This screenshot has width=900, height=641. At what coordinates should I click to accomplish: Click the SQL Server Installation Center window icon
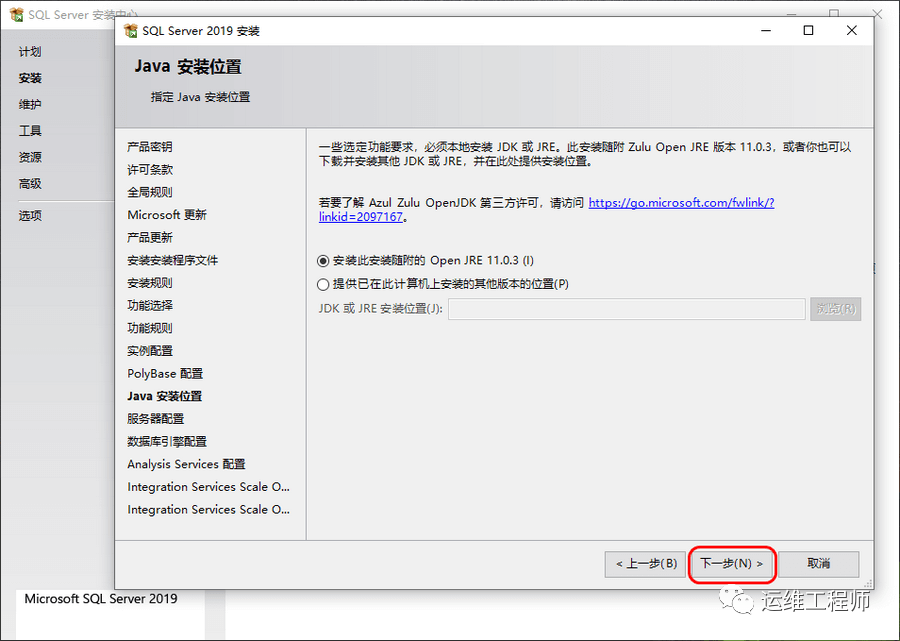17,14
